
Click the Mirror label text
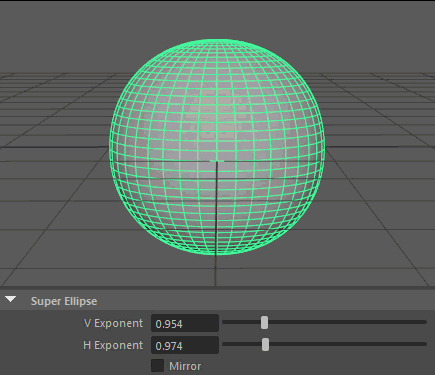(185, 366)
